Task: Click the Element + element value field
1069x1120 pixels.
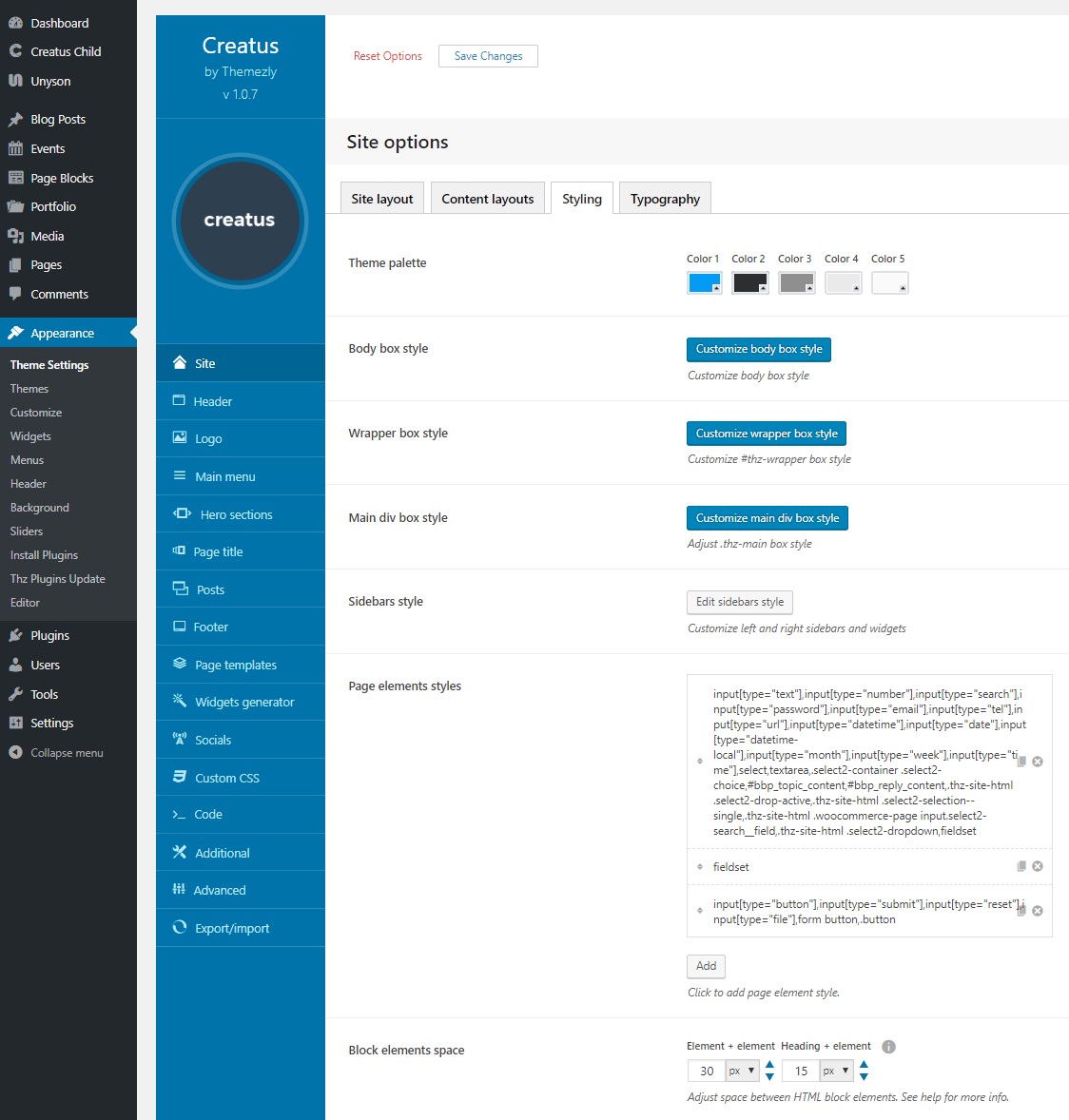Action: [x=707, y=1071]
